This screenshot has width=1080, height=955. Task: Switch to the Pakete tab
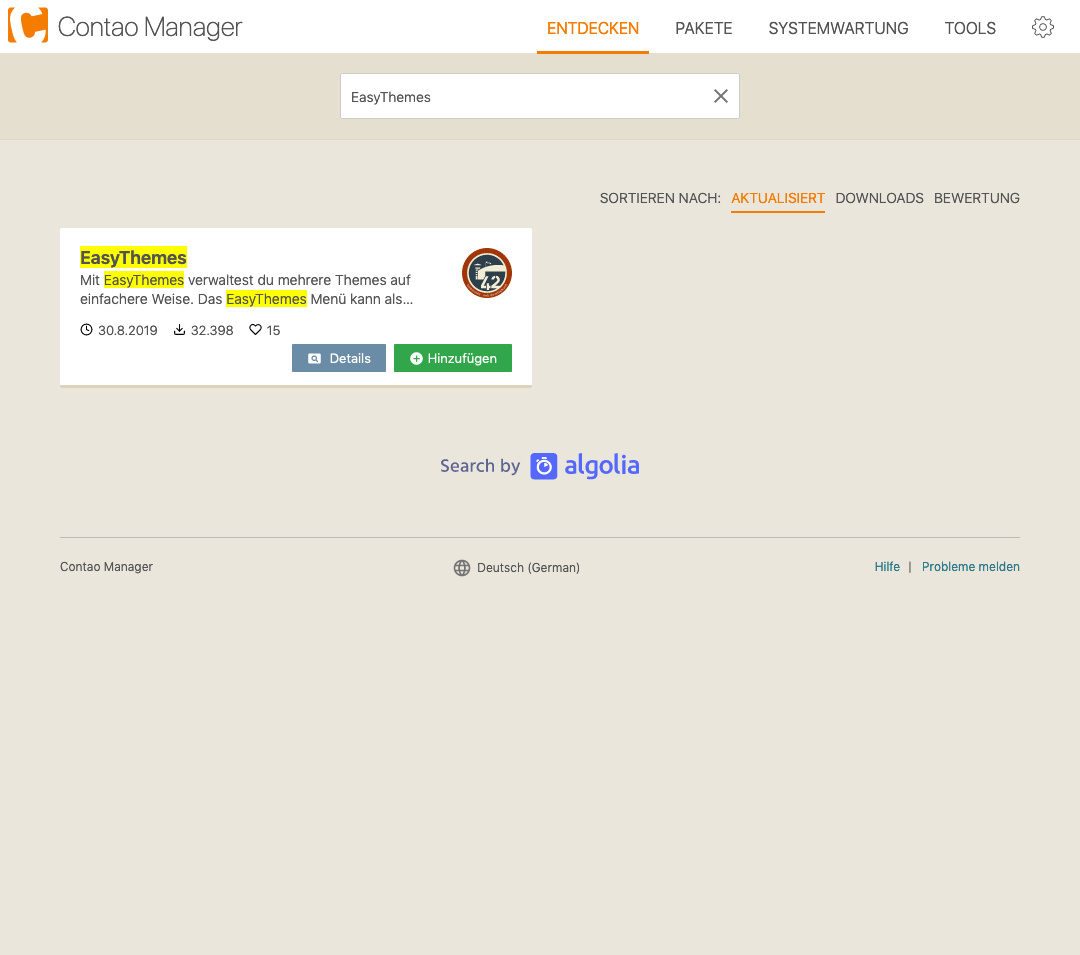pyautogui.click(x=703, y=28)
